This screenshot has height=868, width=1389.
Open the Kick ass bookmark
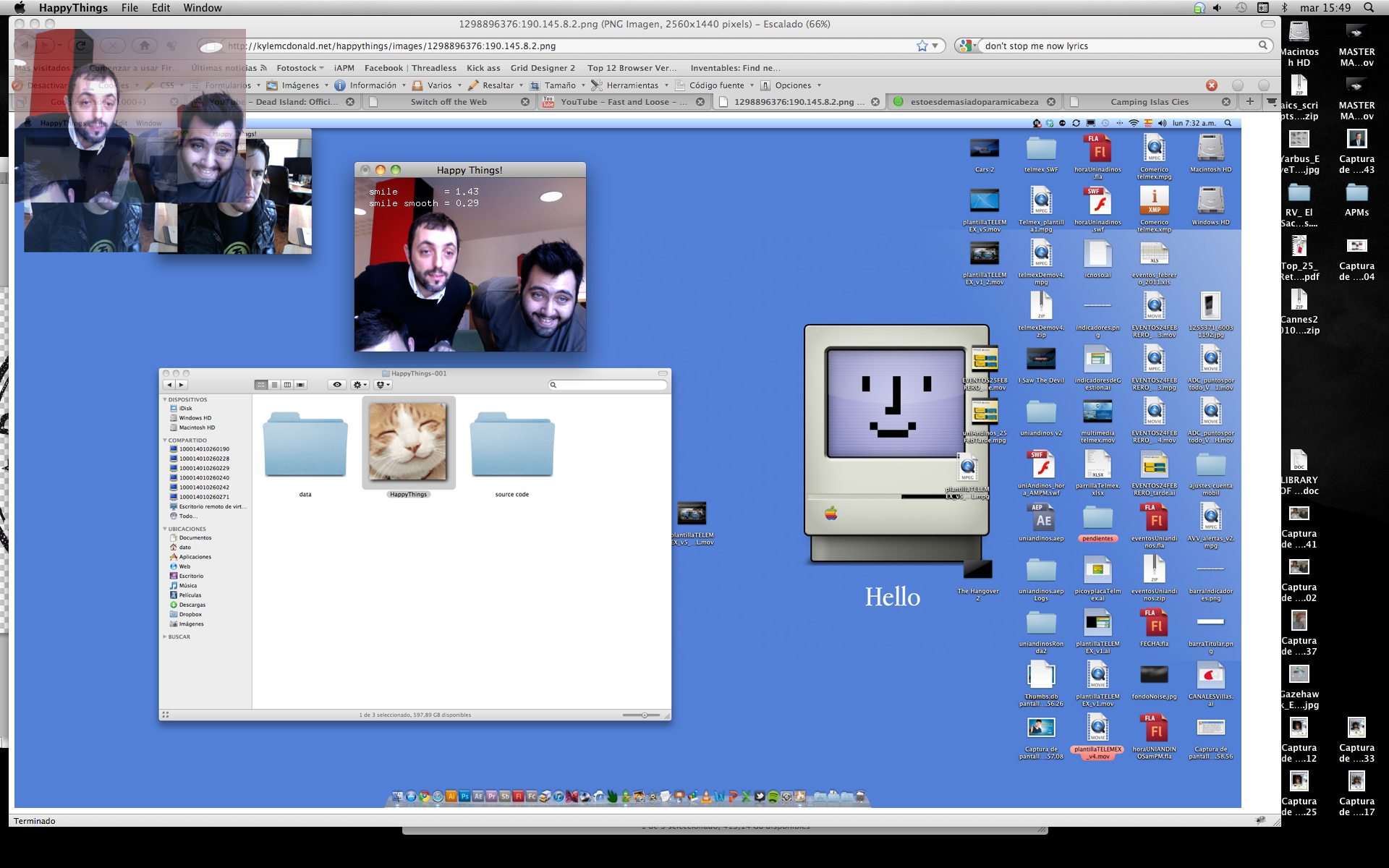click(x=483, y=68)
